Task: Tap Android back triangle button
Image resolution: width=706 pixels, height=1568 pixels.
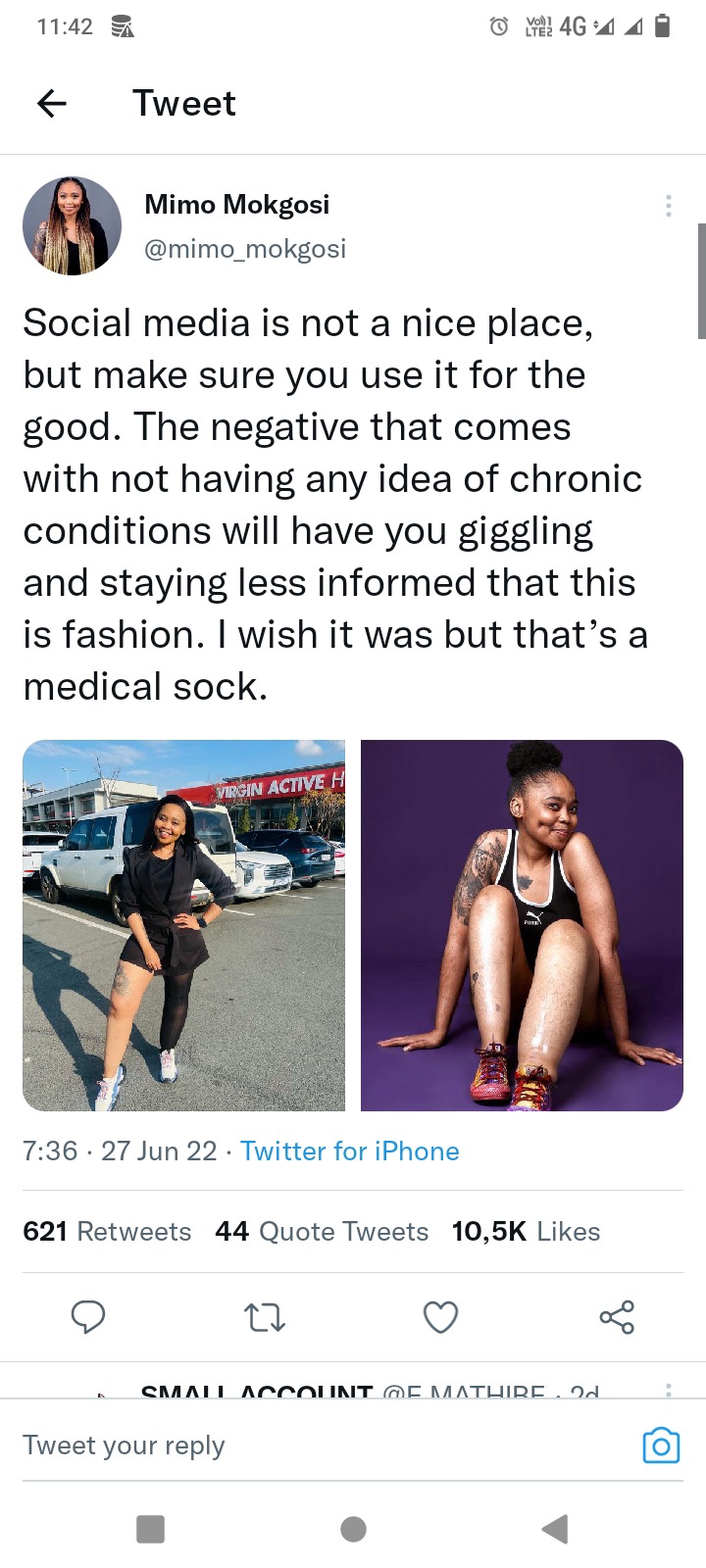Action: 555,1529
